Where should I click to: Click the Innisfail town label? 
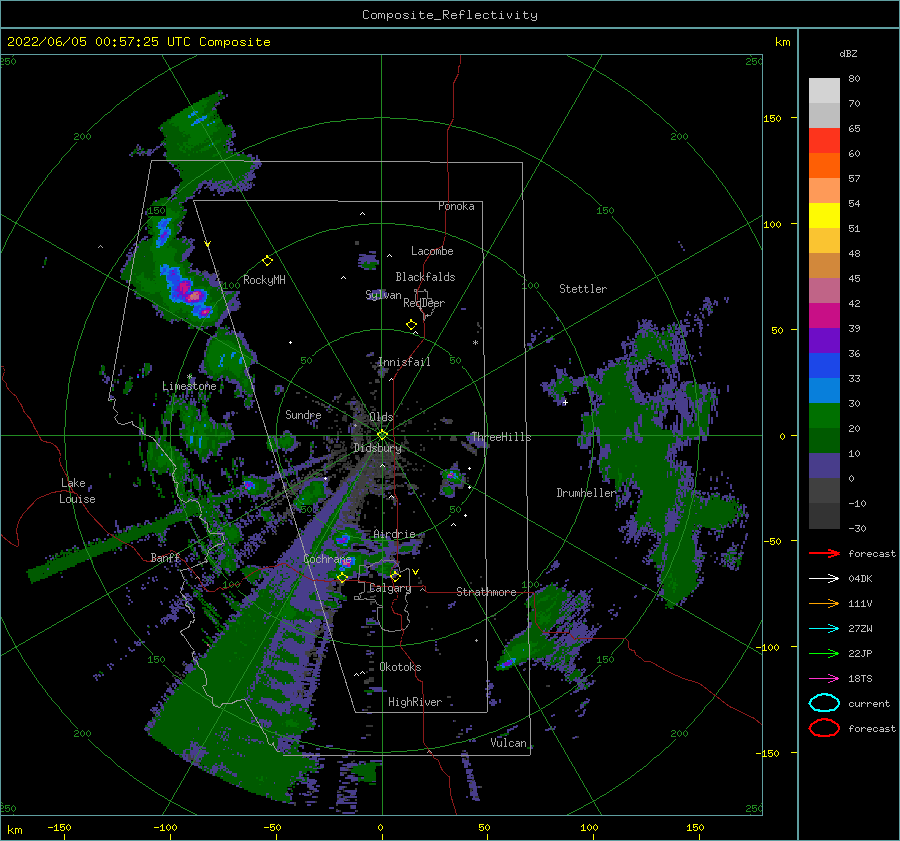tap(404, 362)
